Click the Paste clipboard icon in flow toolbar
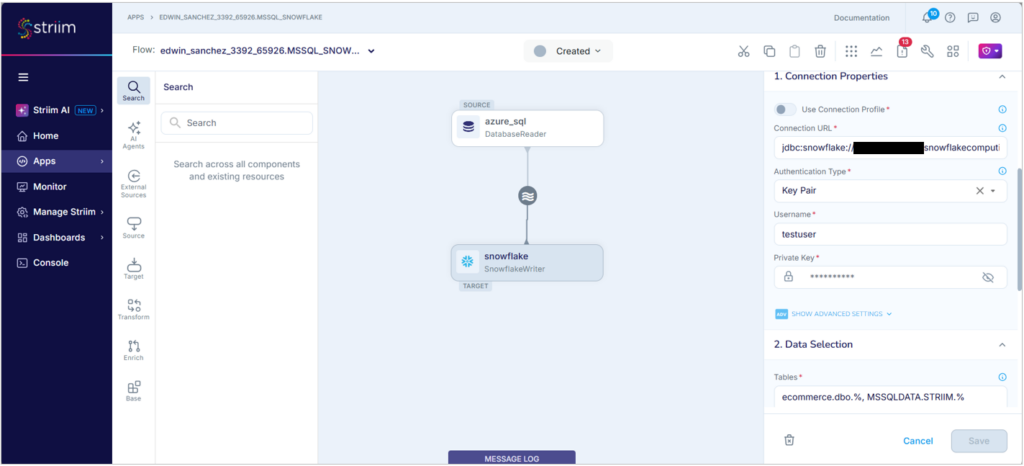 click(x=795, y=52)
